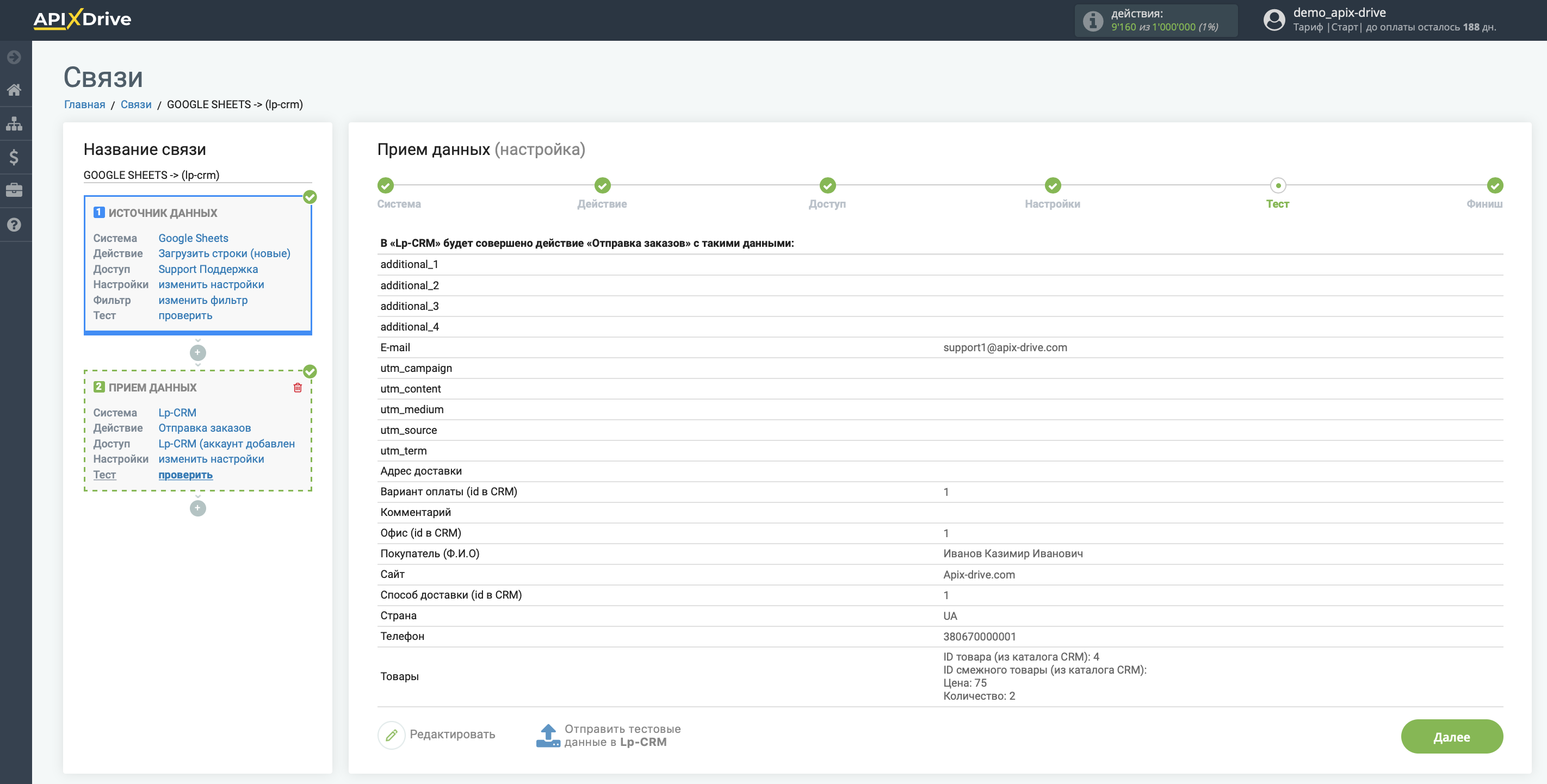Click Редактировать link
Viewport: 1547px width, 784px height.
452,734
